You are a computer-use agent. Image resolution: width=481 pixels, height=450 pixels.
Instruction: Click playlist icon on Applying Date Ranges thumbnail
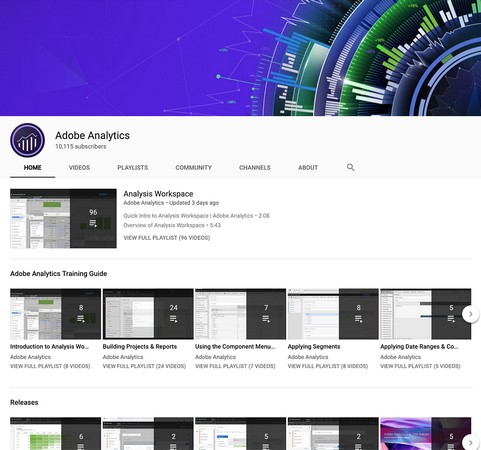point(451,319)
